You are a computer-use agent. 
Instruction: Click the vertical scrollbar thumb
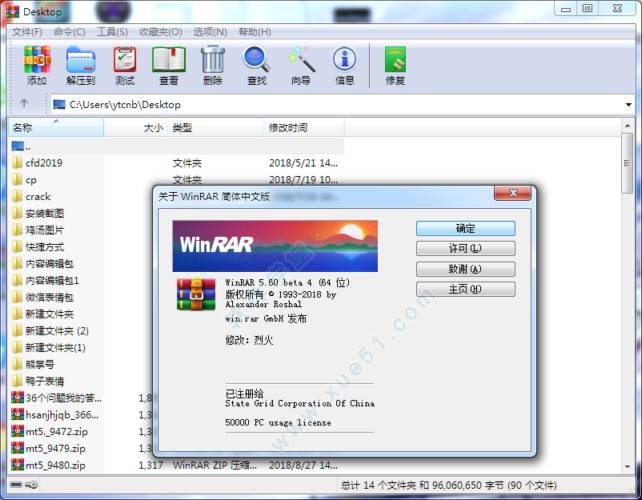point(627,163)
